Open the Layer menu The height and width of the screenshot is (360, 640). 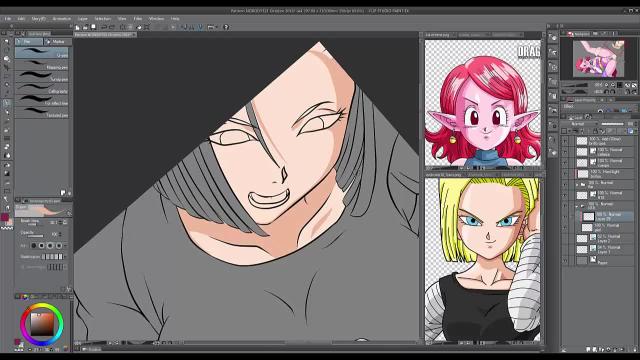click(x=83, y=19)
